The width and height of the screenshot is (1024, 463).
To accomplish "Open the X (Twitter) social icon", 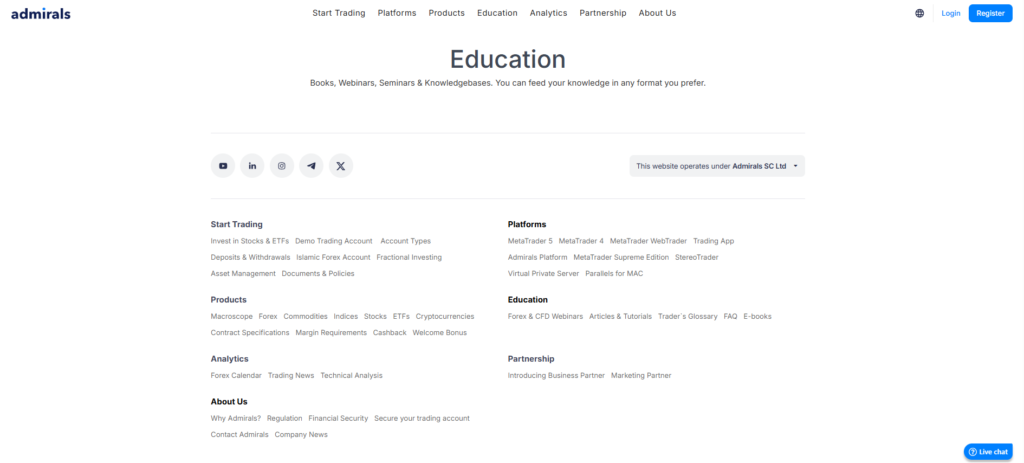I will tap(341, 166).
